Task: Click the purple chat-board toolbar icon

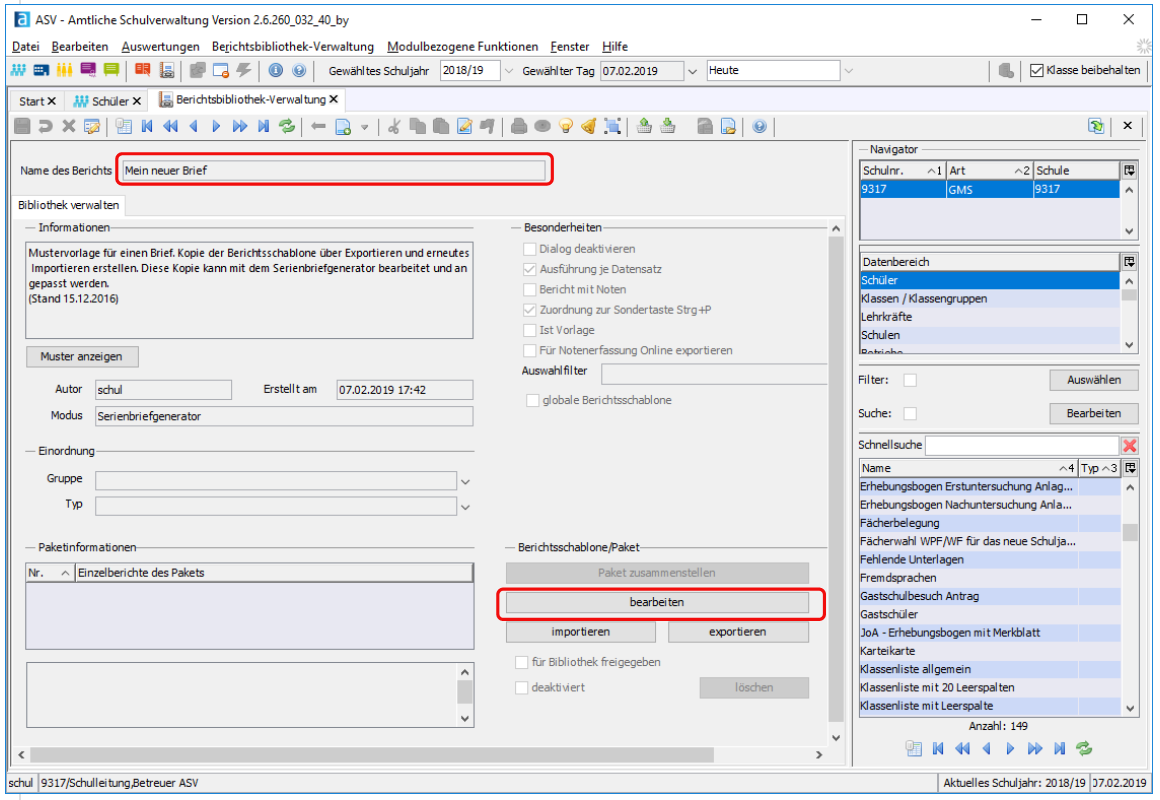Action: tap(88, 70)
